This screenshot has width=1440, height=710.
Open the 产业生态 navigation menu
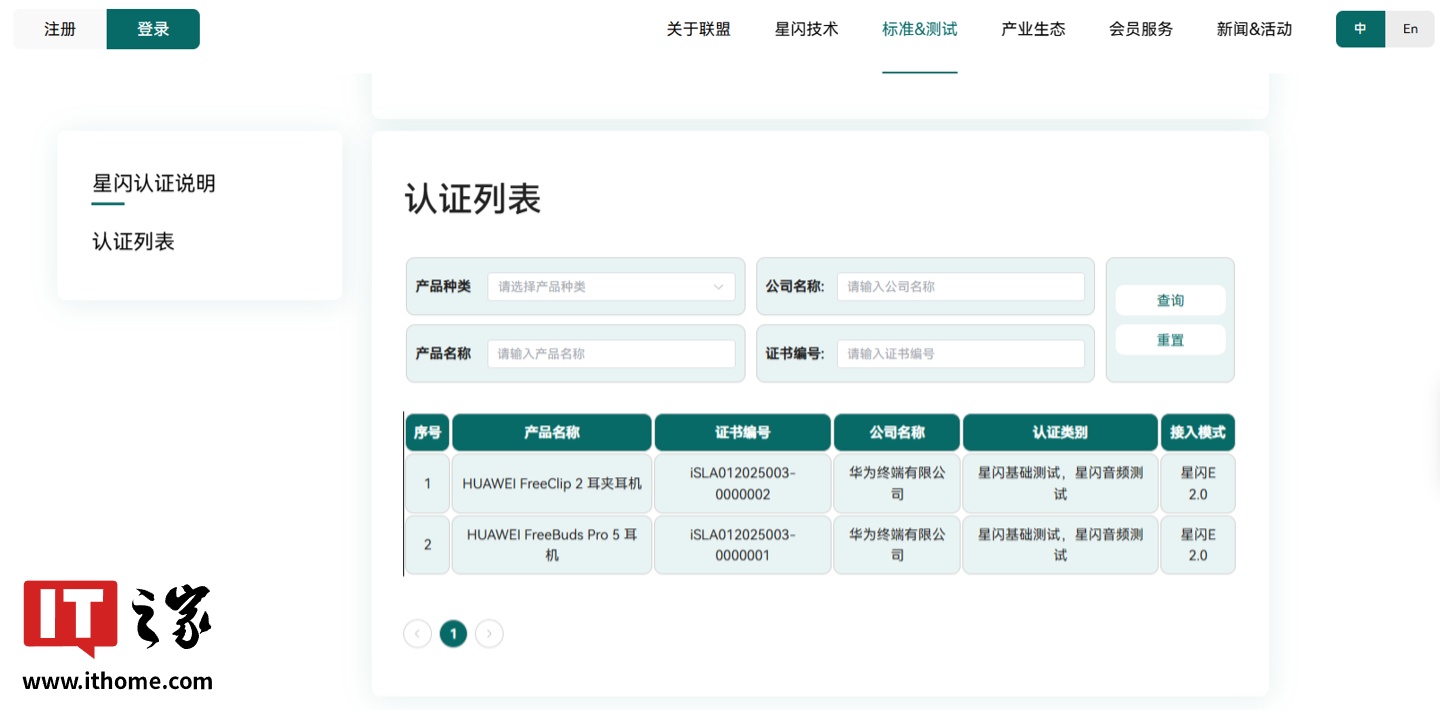tap(1033, 30)
